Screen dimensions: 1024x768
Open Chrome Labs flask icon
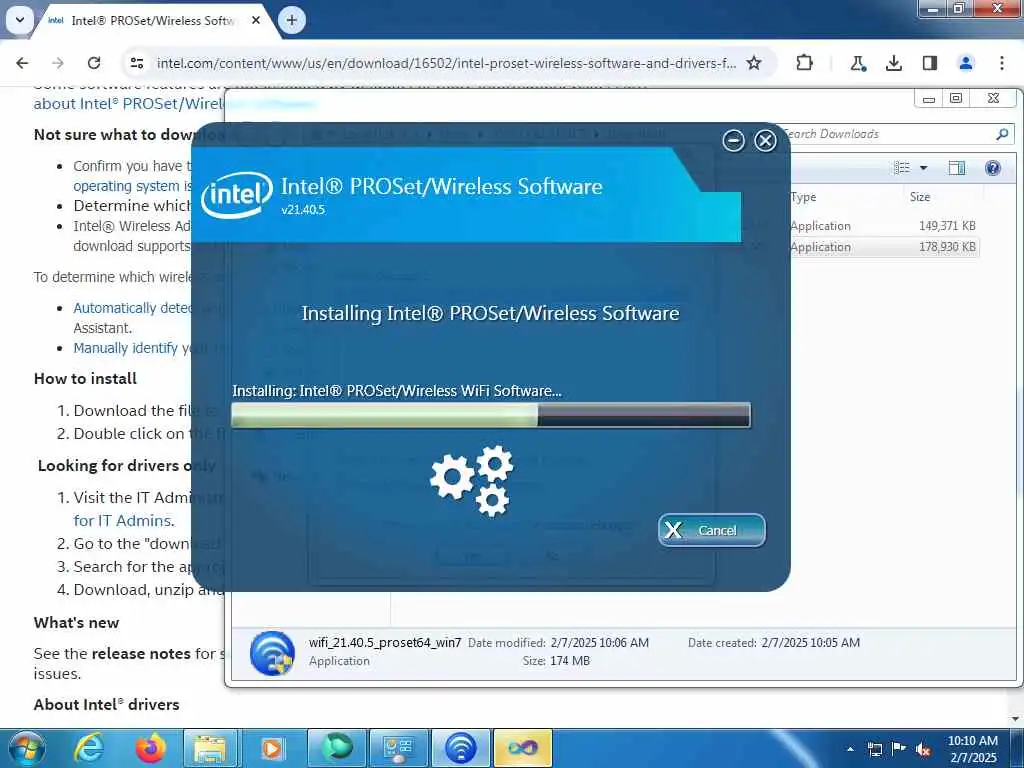857,63
